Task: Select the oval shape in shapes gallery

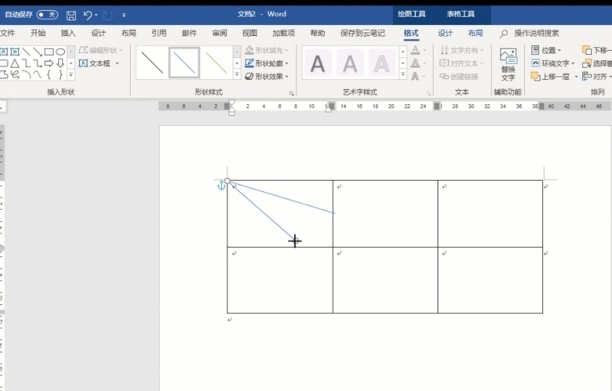Action: pos(60,52)
